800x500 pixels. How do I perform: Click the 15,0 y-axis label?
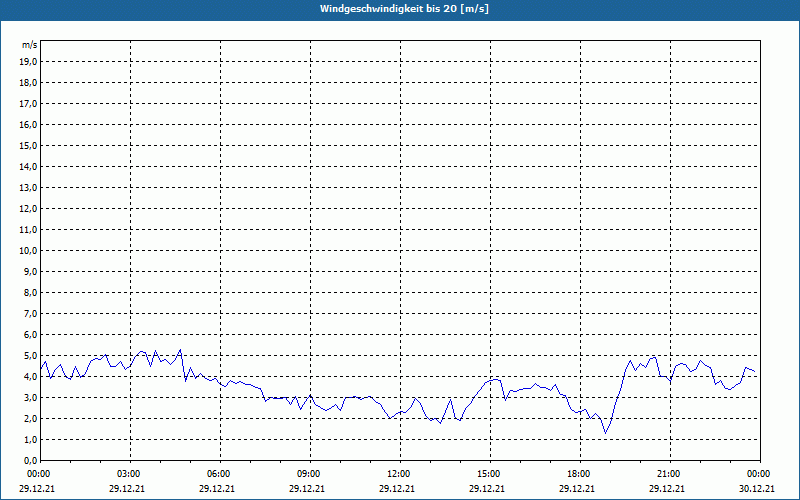click(x=28, y=146)
